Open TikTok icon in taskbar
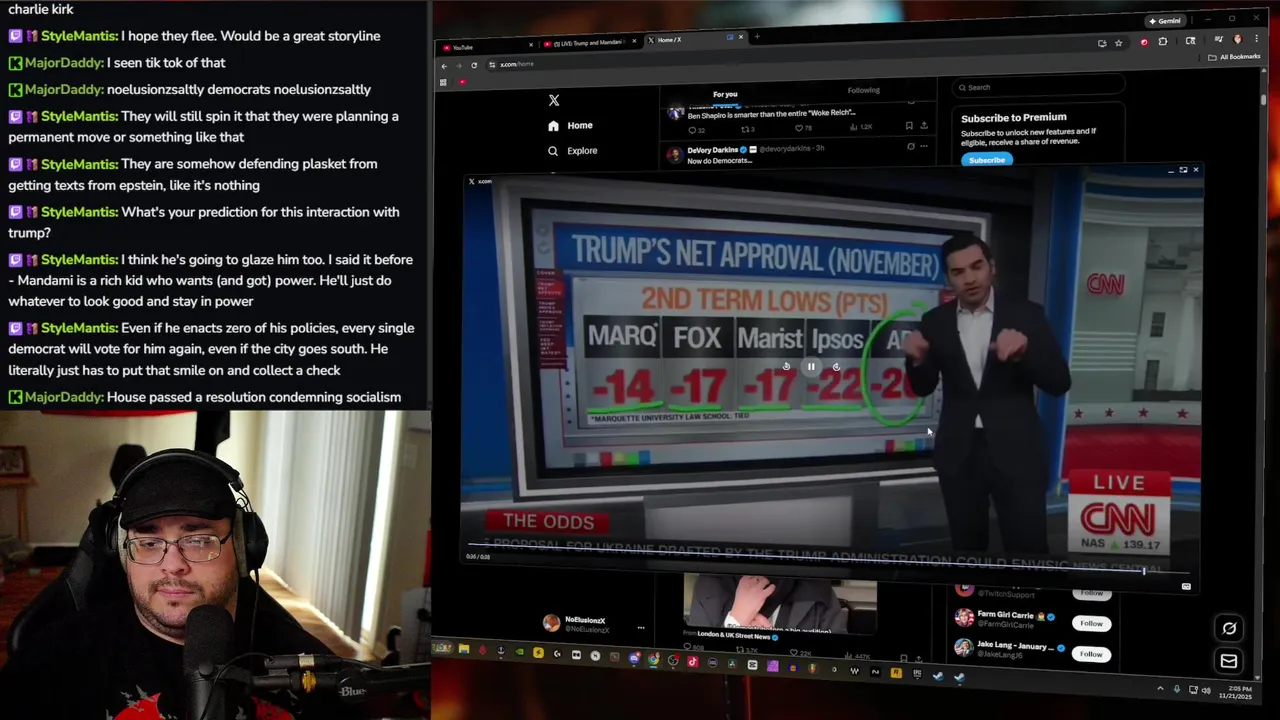The height and width of the screenshot is (720, 1280). pyautogui.click(x=692, y=661)
